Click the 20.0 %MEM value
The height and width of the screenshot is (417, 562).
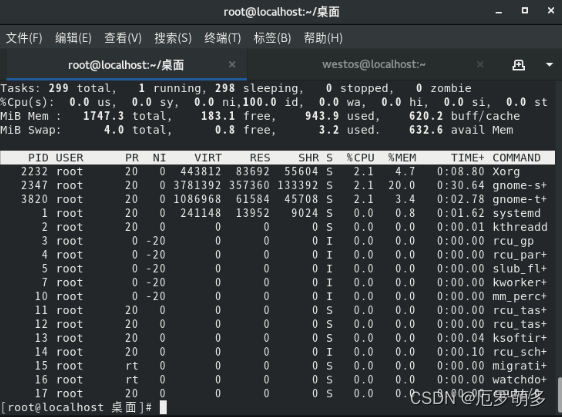pos(401,186)
